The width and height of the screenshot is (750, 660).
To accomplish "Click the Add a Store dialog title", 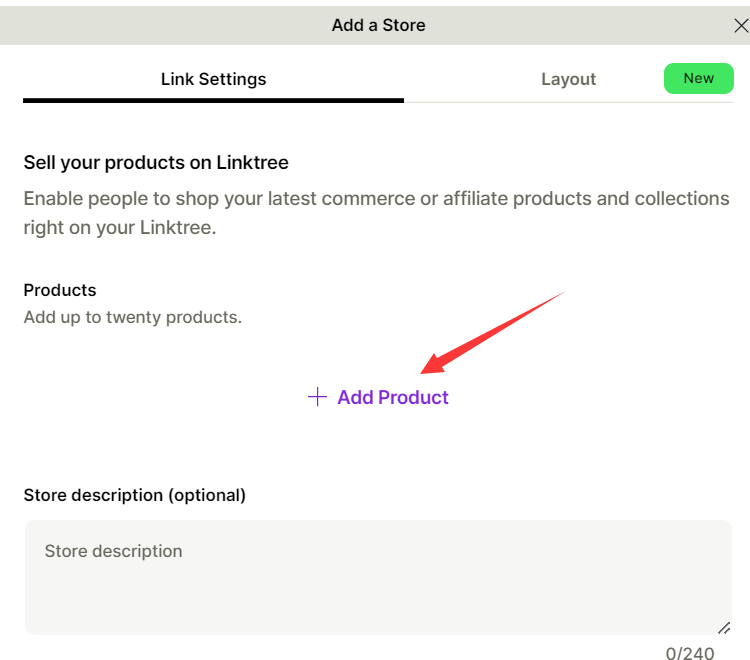I will point(378,25).
